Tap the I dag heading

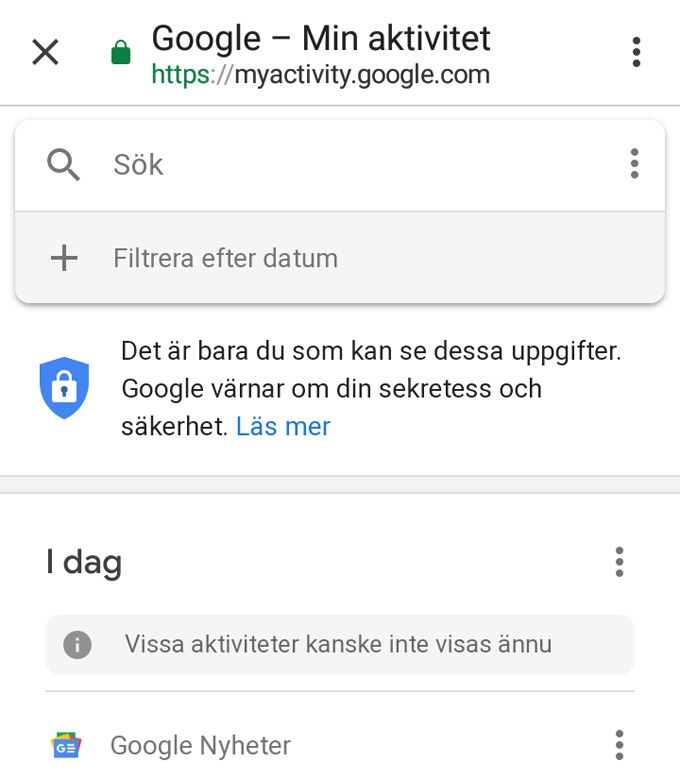click(x=84, y=563)
